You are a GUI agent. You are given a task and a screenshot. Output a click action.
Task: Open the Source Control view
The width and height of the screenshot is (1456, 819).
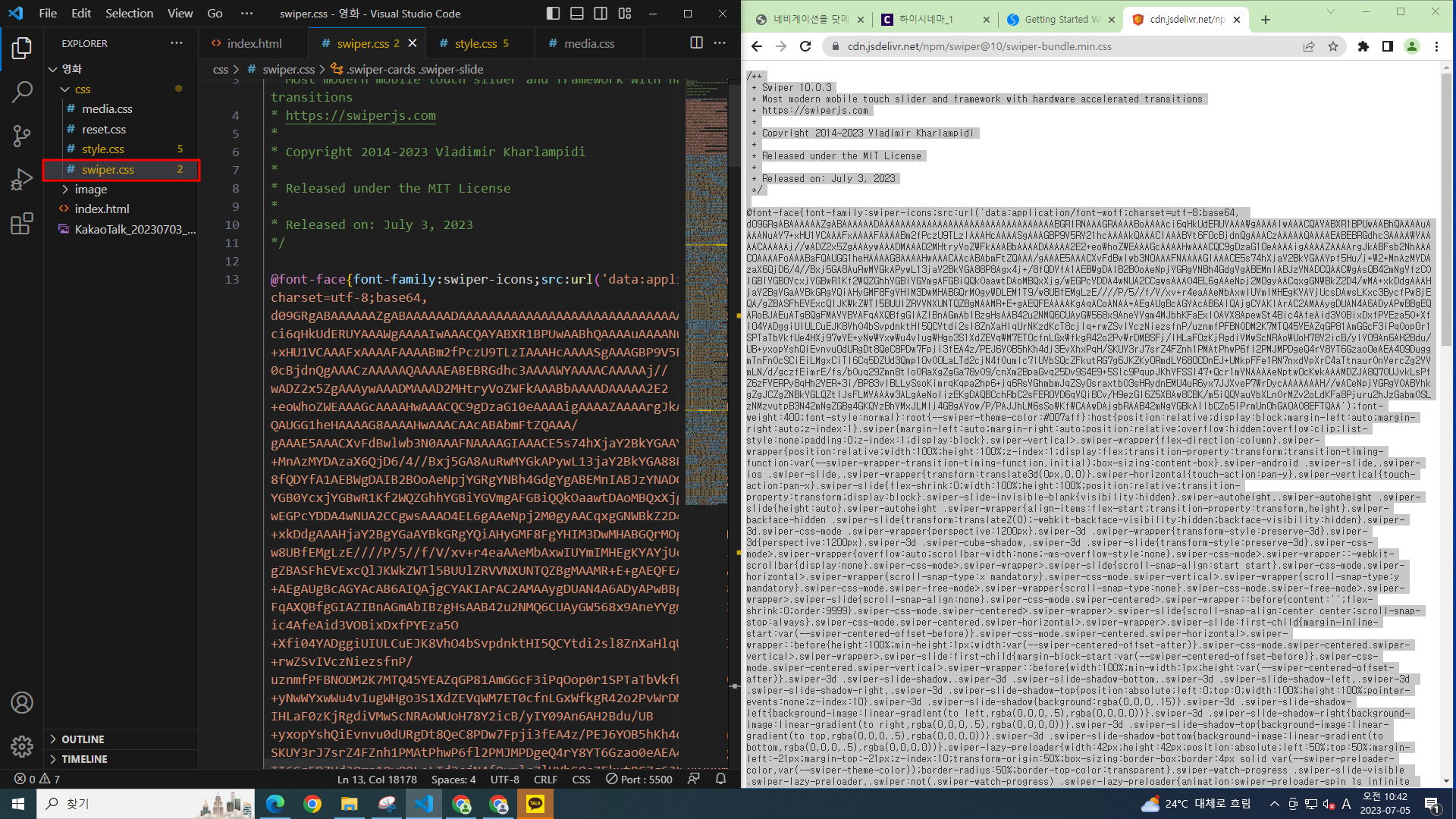point(22,136)
